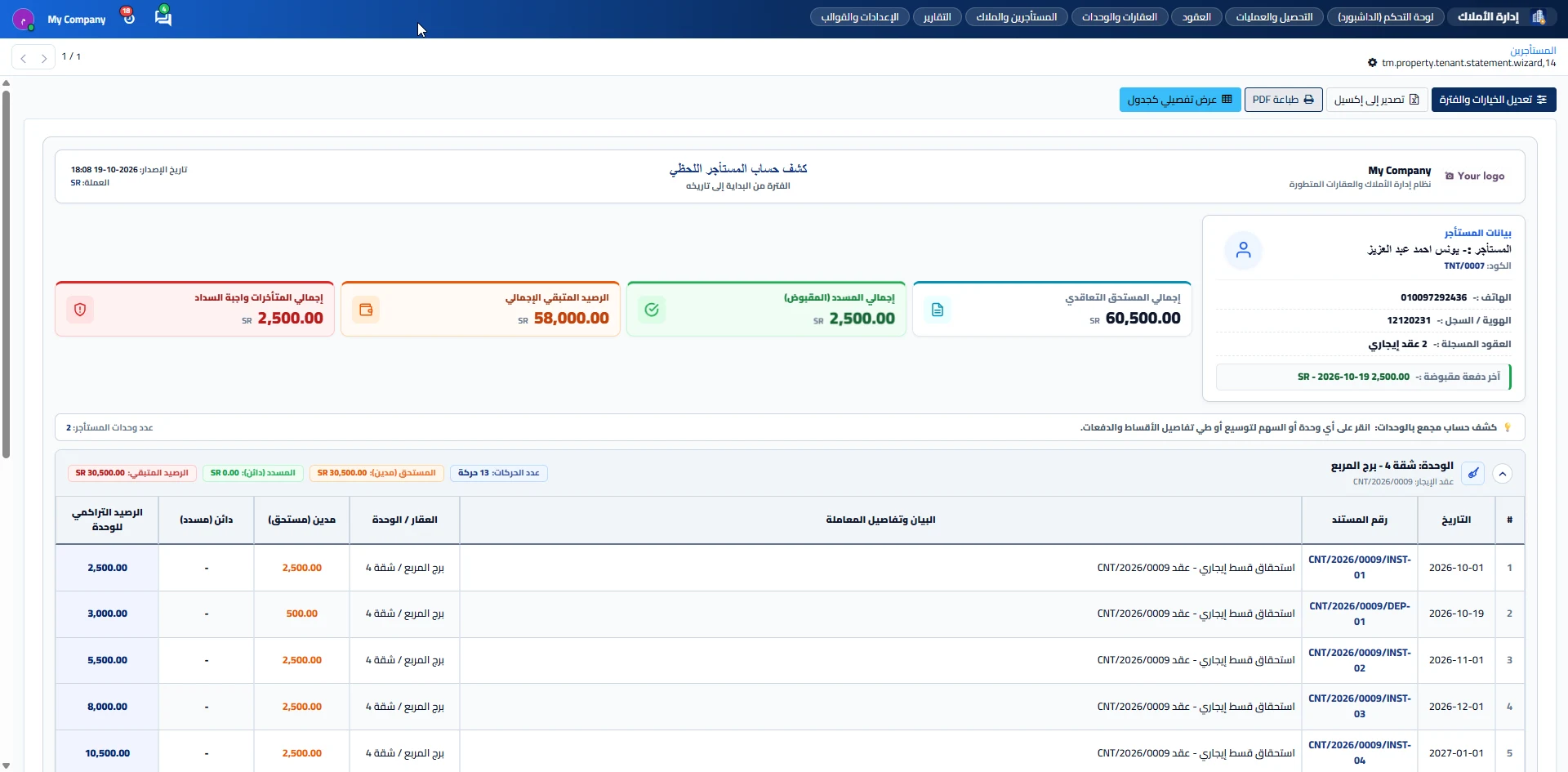Click عرض تفصيلي كجدول button
Image resolution: width=1568 pixels, height=772 pixels.
click(x=1180, y=100)
